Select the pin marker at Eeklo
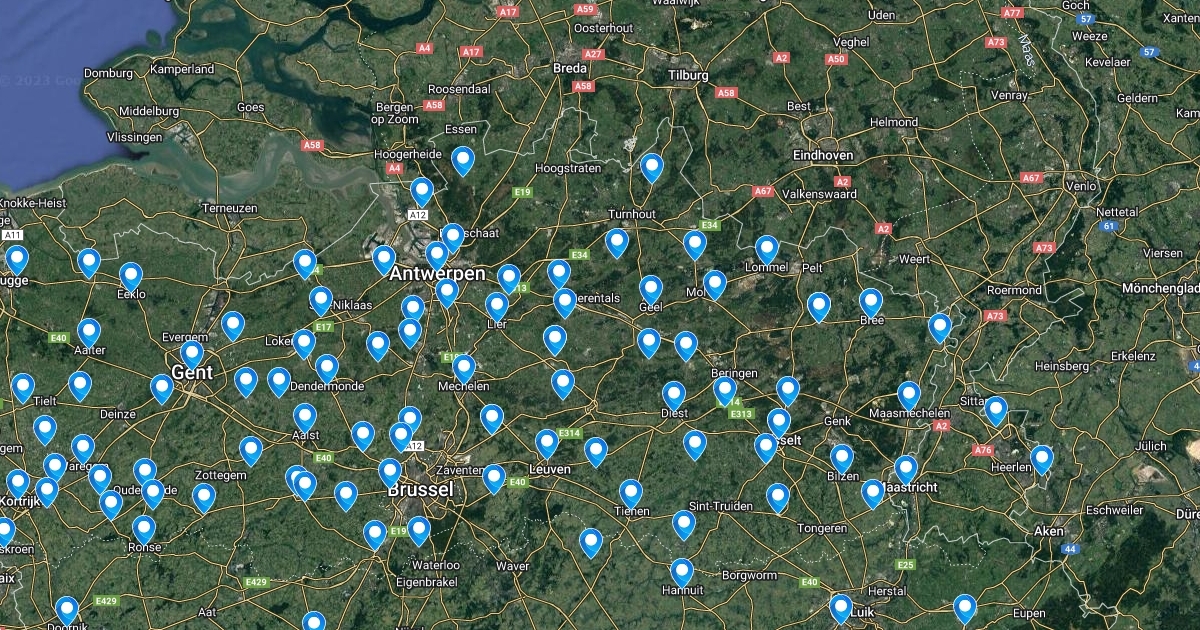 (x=131, y=277)
